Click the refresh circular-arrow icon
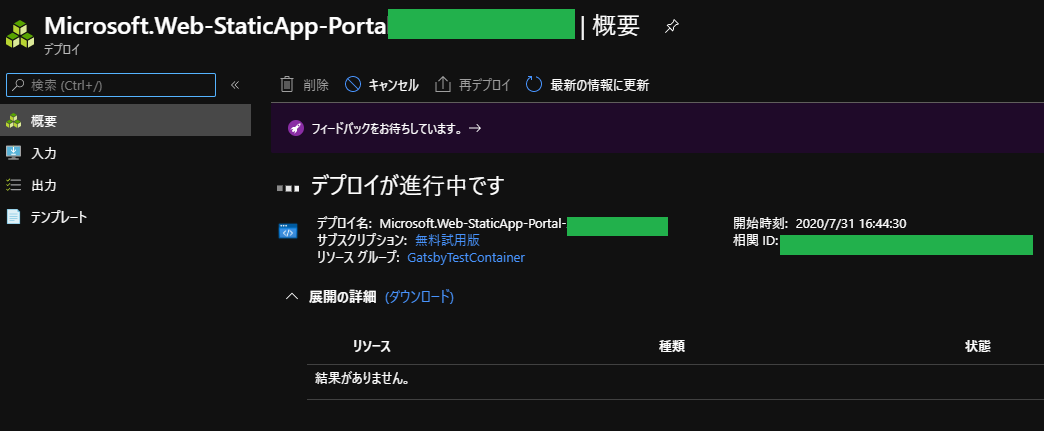The height and width of the screenshot is (431, 1044). click(534, 85)
